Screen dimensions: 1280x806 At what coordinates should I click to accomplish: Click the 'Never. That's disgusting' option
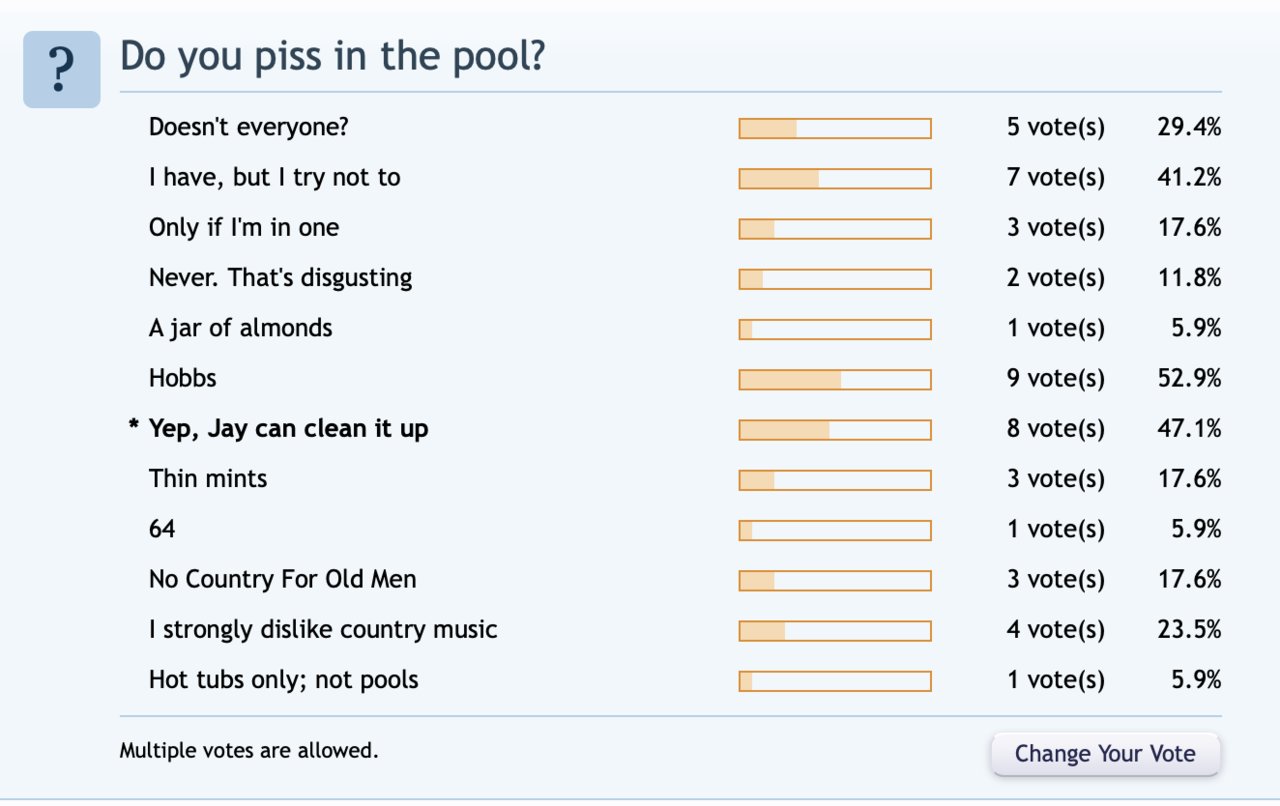click(281, 278)
